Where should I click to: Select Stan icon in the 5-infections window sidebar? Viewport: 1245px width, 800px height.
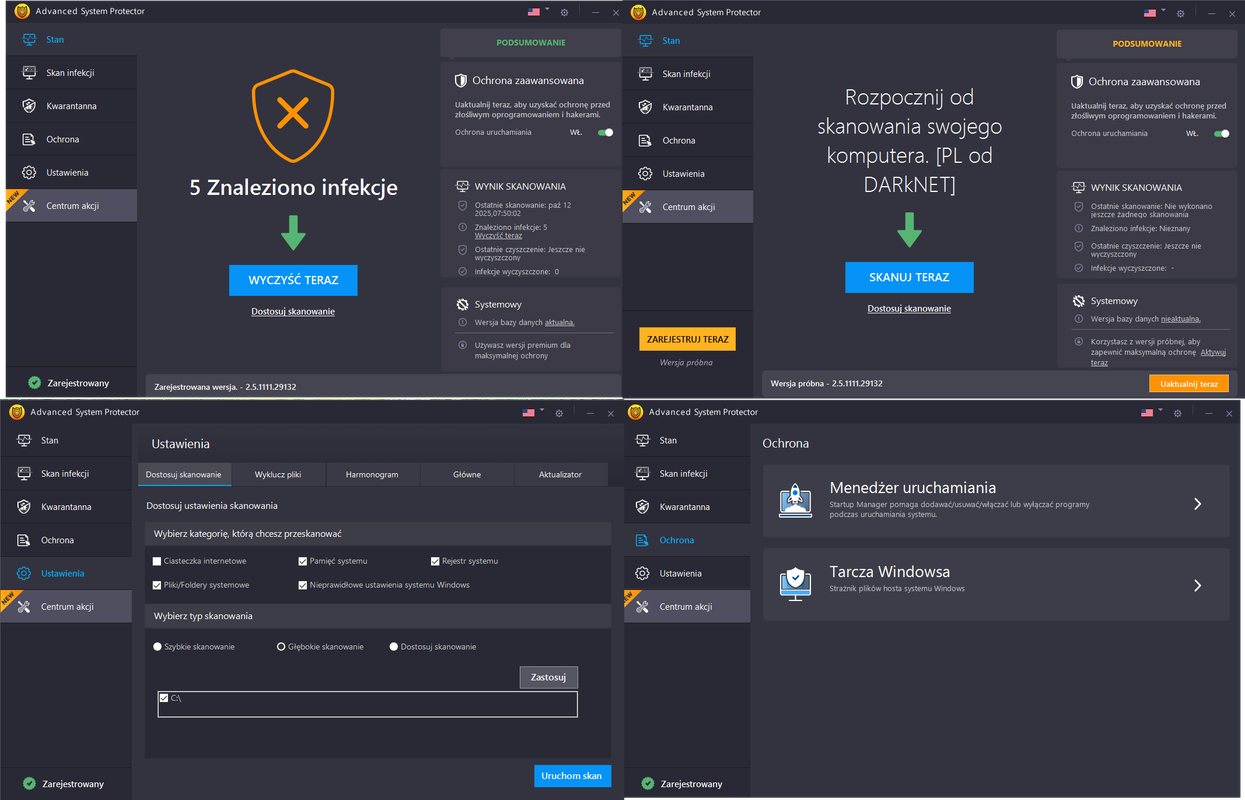click(x=29, y=40)
